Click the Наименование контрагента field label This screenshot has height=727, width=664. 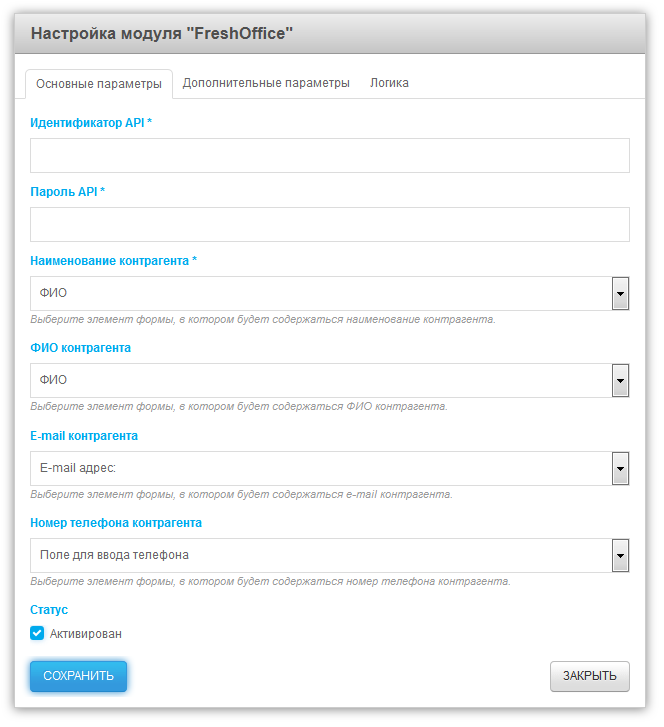113,261
